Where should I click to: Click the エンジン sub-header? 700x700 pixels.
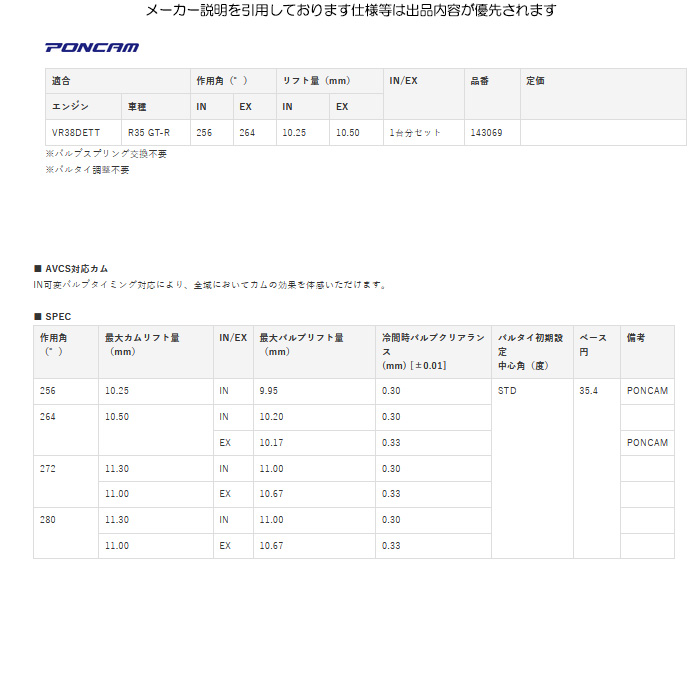(x=83, y=106)
